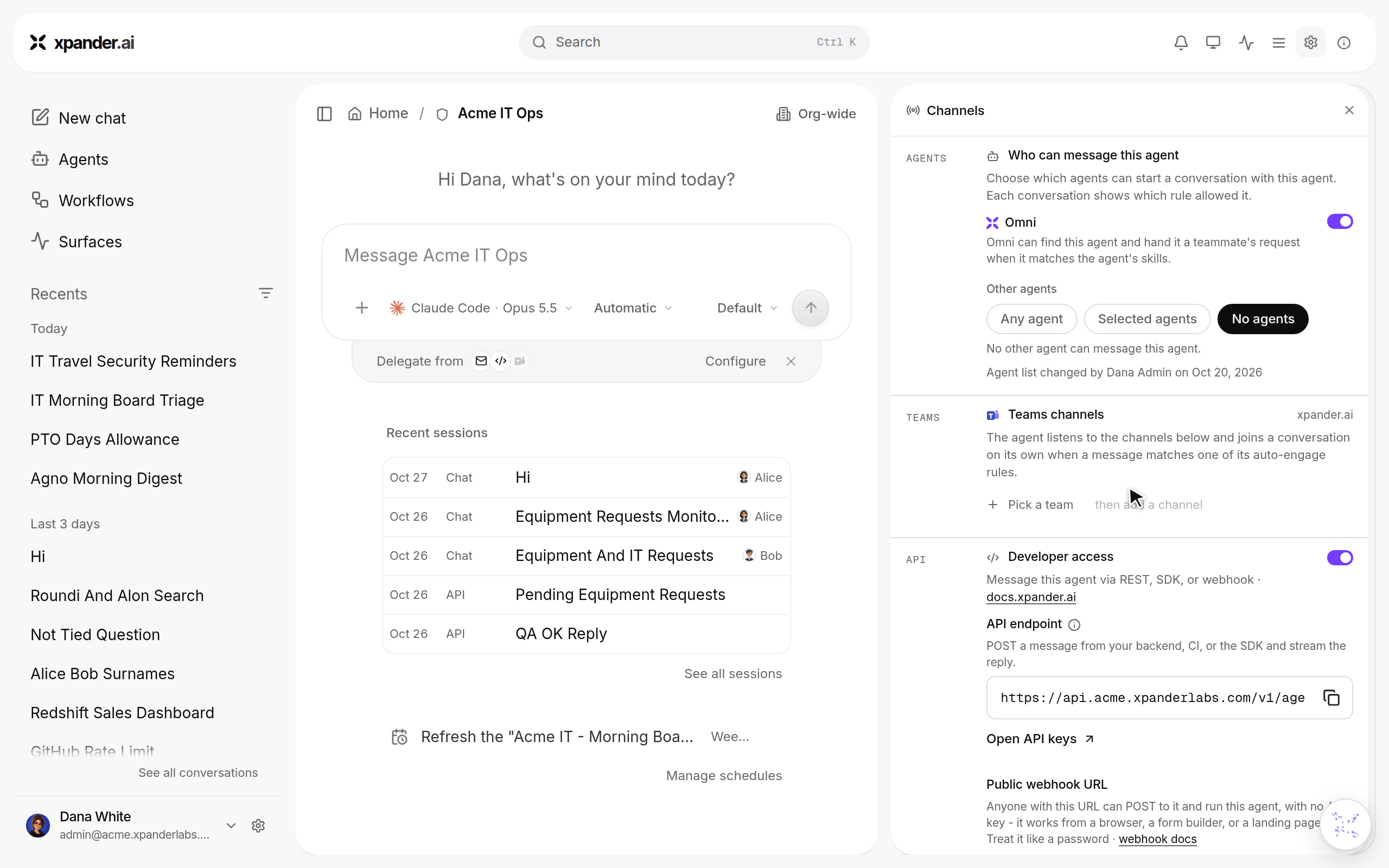Screen dimensions: 1389x868
Task: Open See all sessions link
Action: pos(733,673)
